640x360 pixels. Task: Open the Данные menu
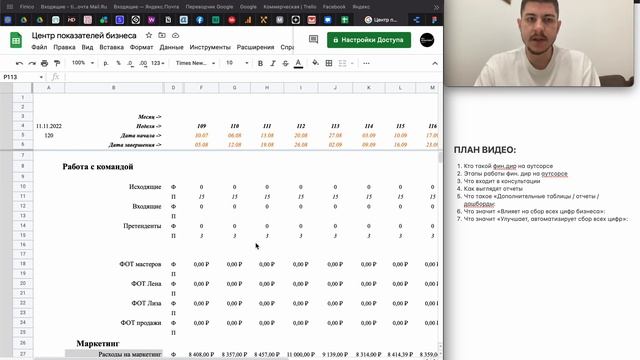(171, 47)
